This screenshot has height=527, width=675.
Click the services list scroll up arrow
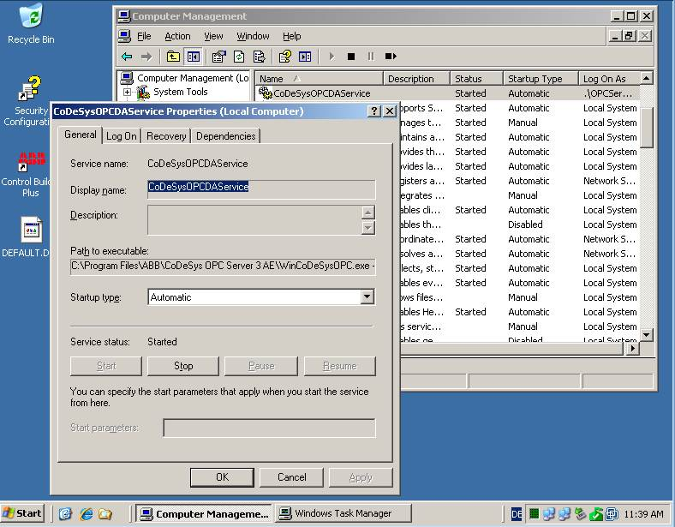[x=646, y=78]
